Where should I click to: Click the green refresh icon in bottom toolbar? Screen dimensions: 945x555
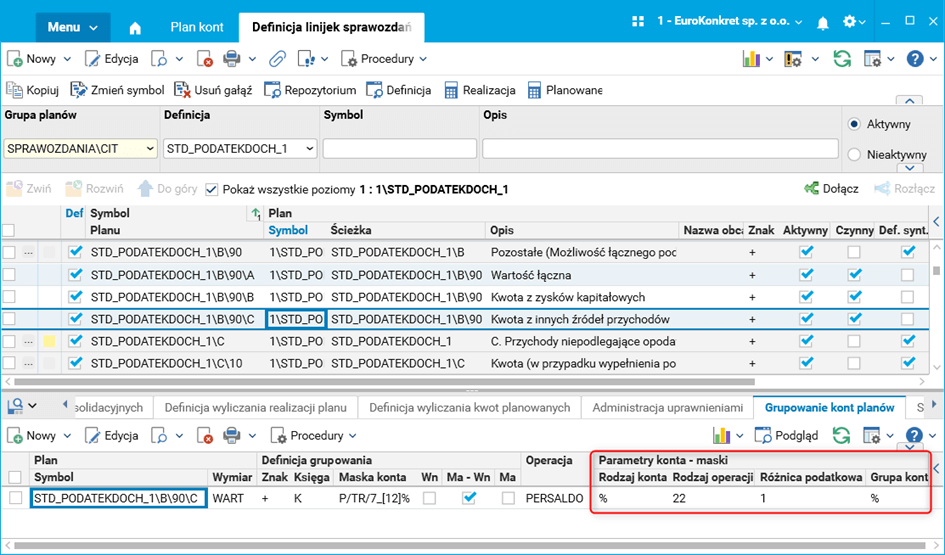click(841, 435)
